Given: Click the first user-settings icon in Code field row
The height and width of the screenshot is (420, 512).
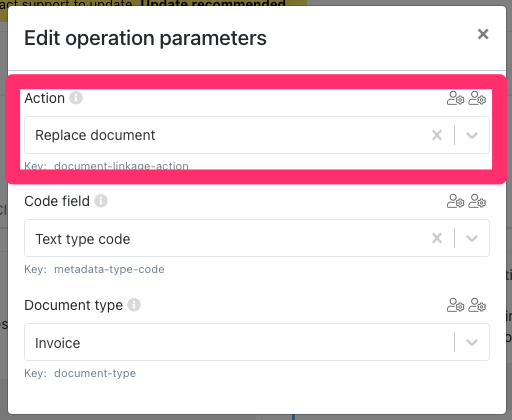Looking at the screenshot, I should point(455,201).
